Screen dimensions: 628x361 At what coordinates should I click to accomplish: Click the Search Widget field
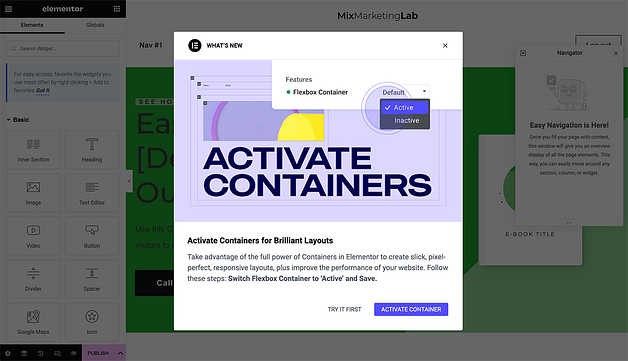[62, 48]
